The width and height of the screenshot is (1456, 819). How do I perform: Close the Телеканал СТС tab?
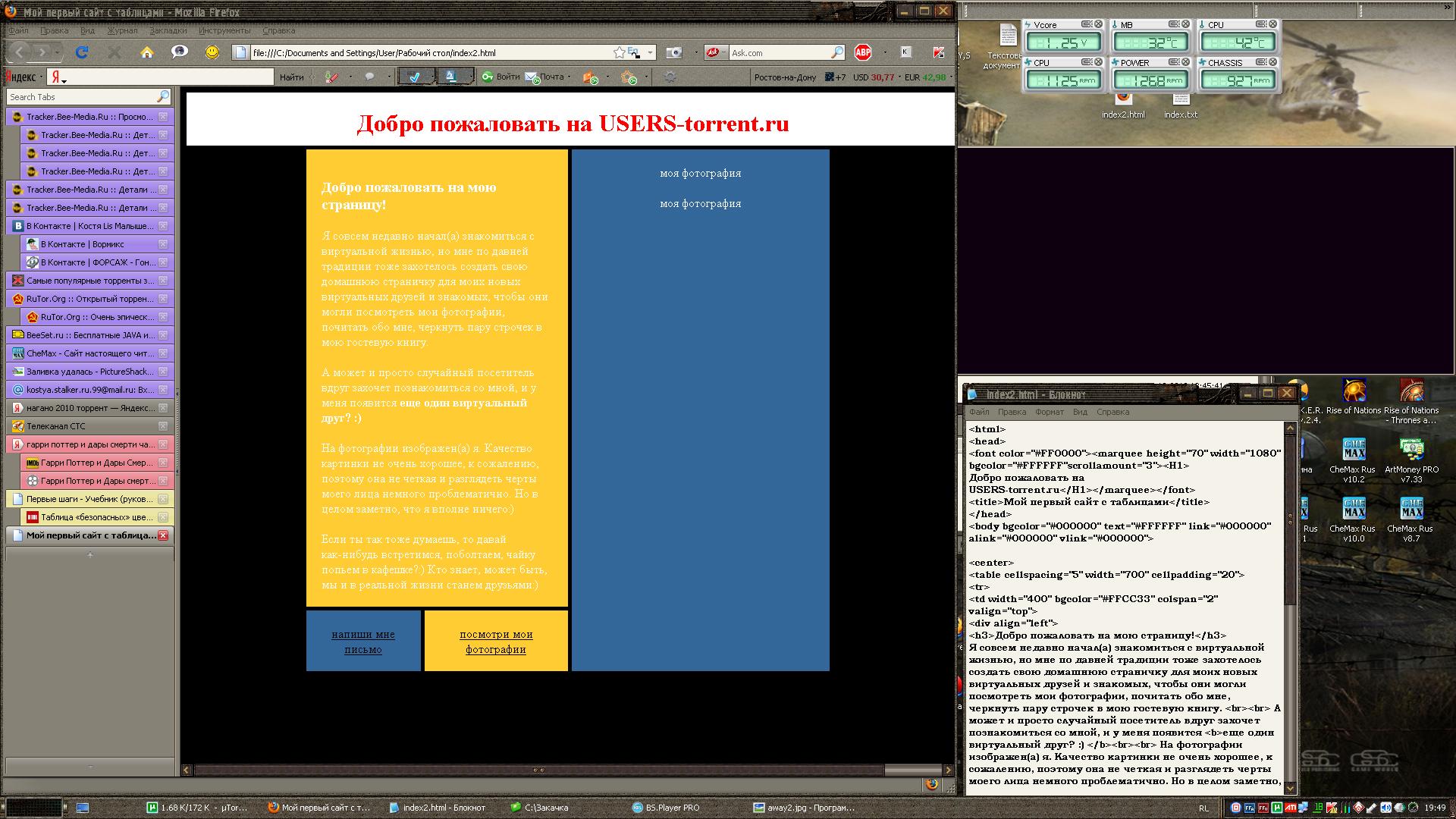coord(162,426)
